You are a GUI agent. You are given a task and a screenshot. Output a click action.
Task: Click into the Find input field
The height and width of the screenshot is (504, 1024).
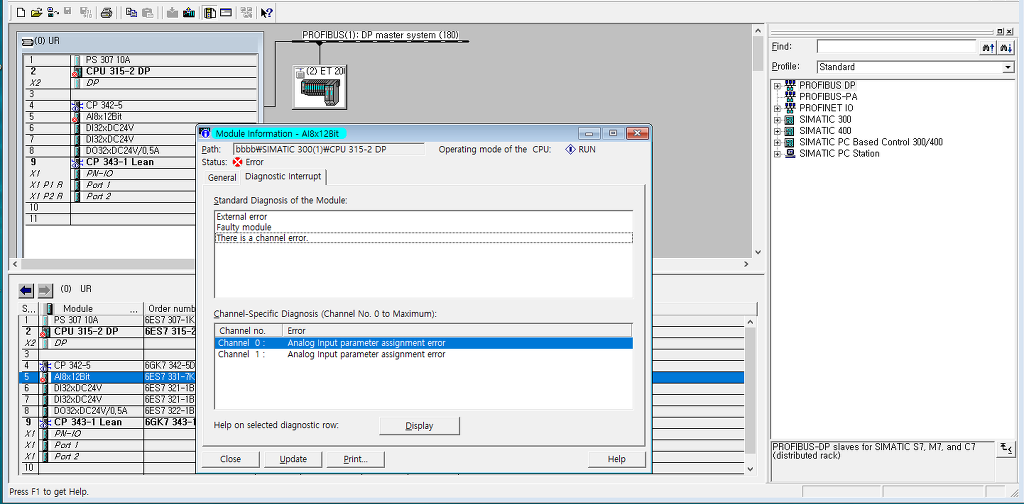(x=897, y=47)
